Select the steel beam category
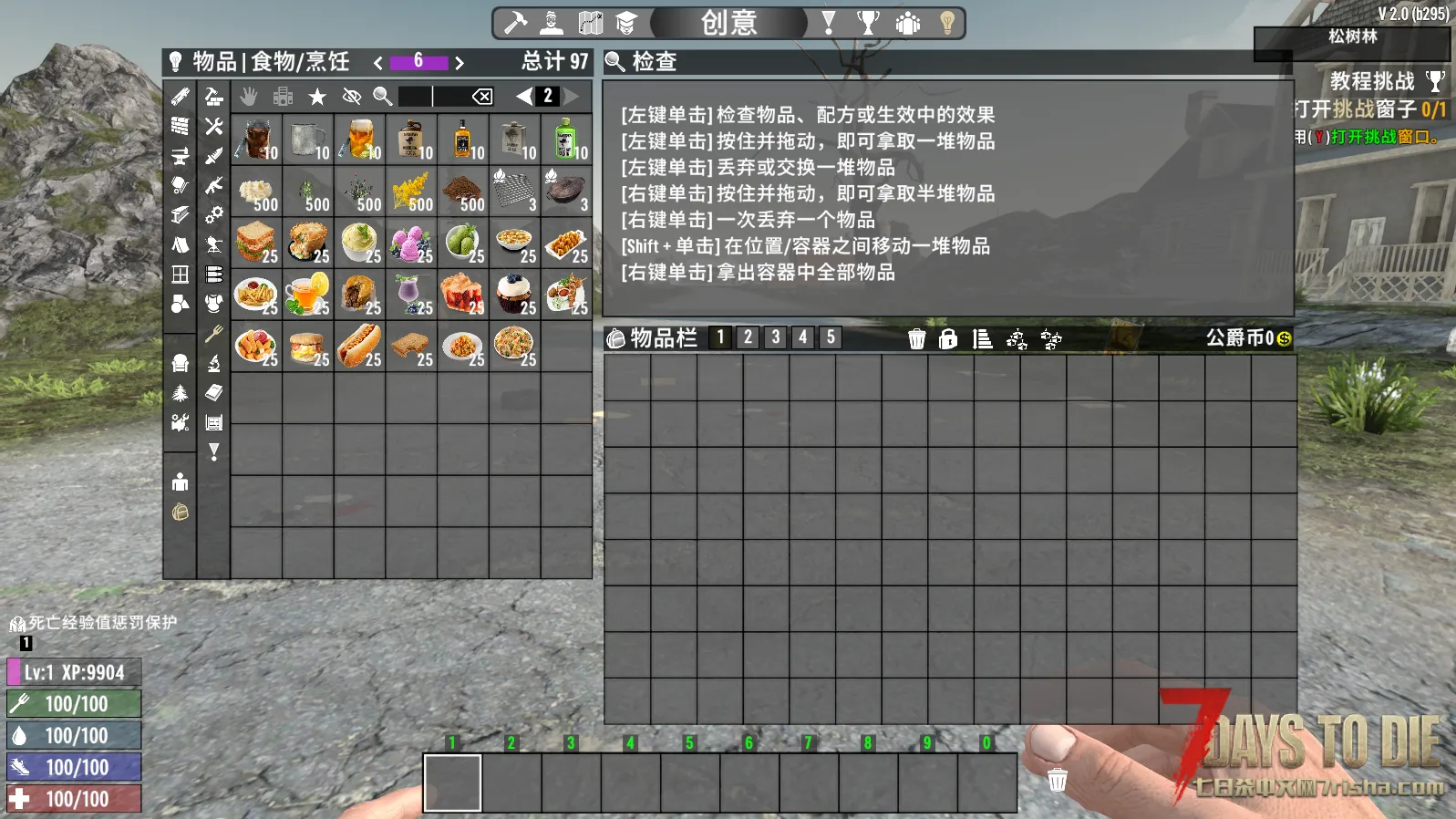Image resolution: width=1456 pixels, height=819 pixels. point(180,215)
